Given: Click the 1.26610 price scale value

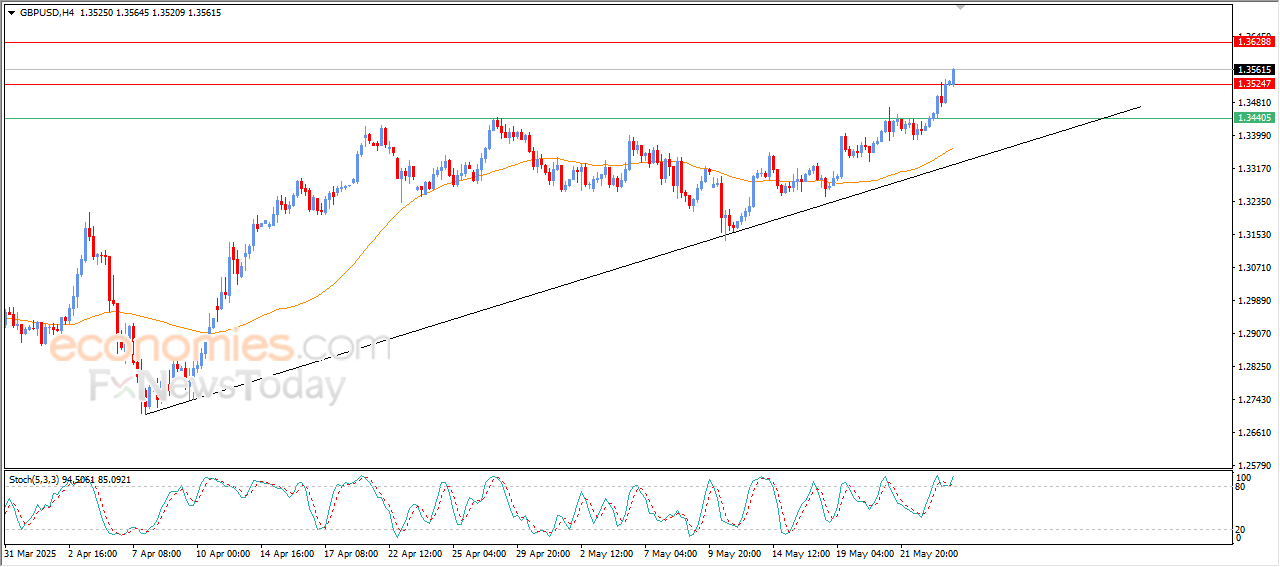Looking at the screenshot, I should (x=1254, y=432).
